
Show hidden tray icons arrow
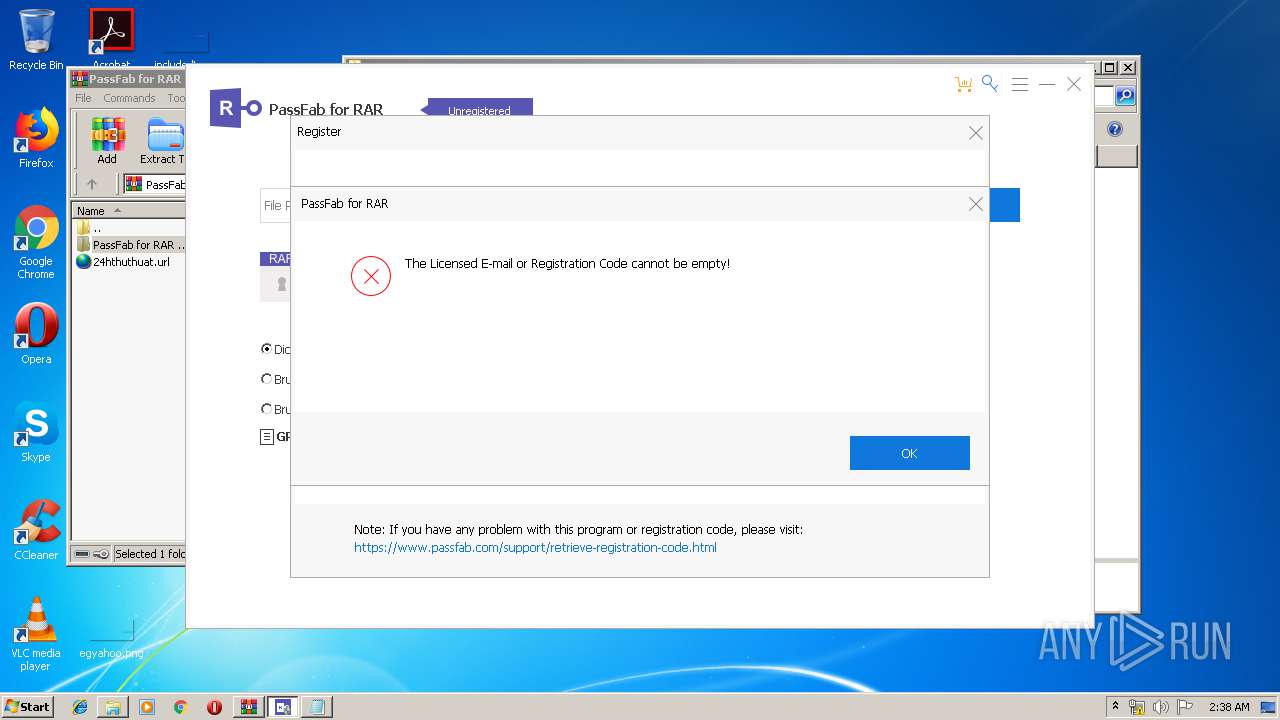pos(1115,706)
